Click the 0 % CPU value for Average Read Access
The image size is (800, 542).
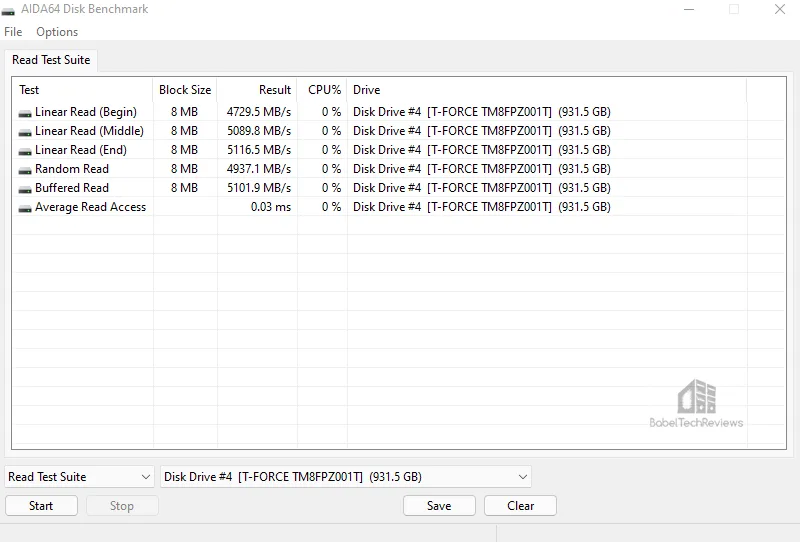331,207
